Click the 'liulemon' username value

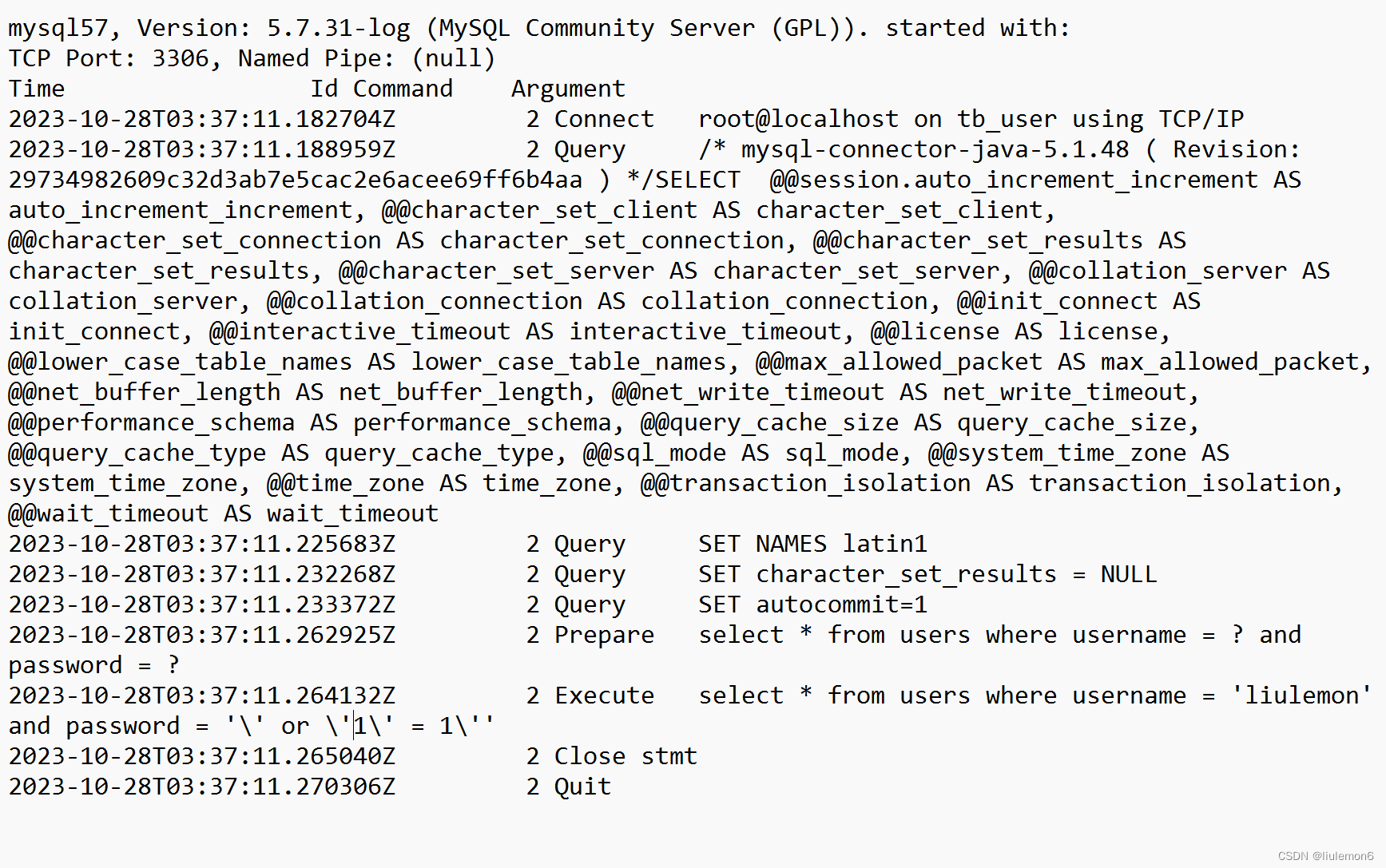(x=1301, y=696)
